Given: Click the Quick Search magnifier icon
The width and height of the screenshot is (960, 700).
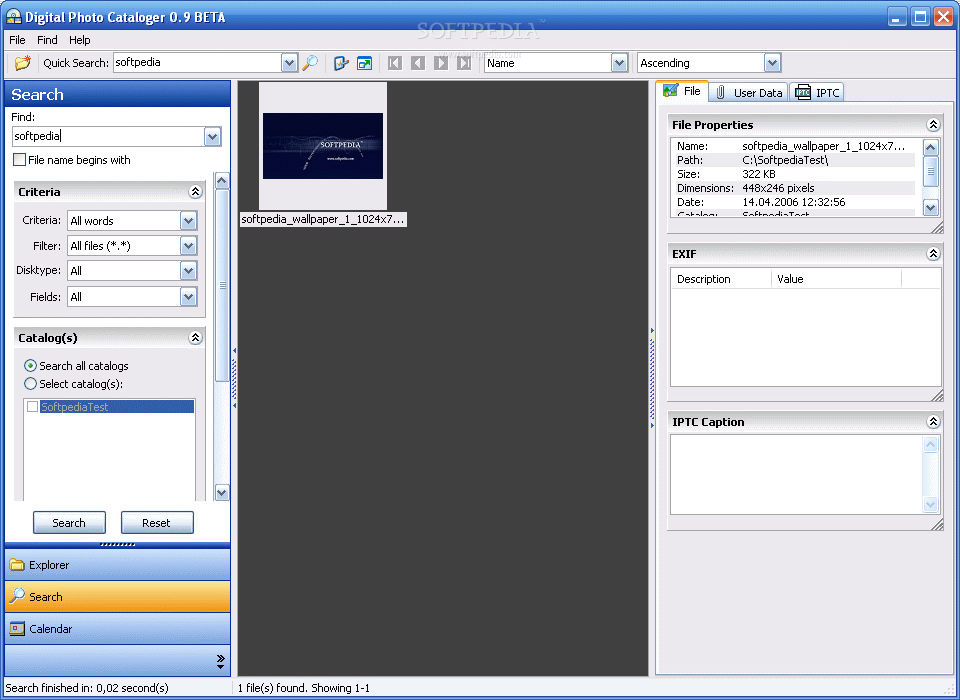Looking at the screenshot, I should (x=310, y=62).
